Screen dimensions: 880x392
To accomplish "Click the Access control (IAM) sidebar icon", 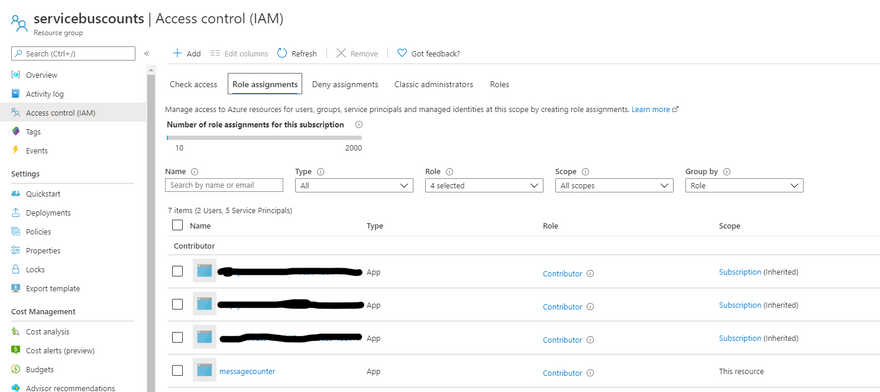I will (16, 113).
